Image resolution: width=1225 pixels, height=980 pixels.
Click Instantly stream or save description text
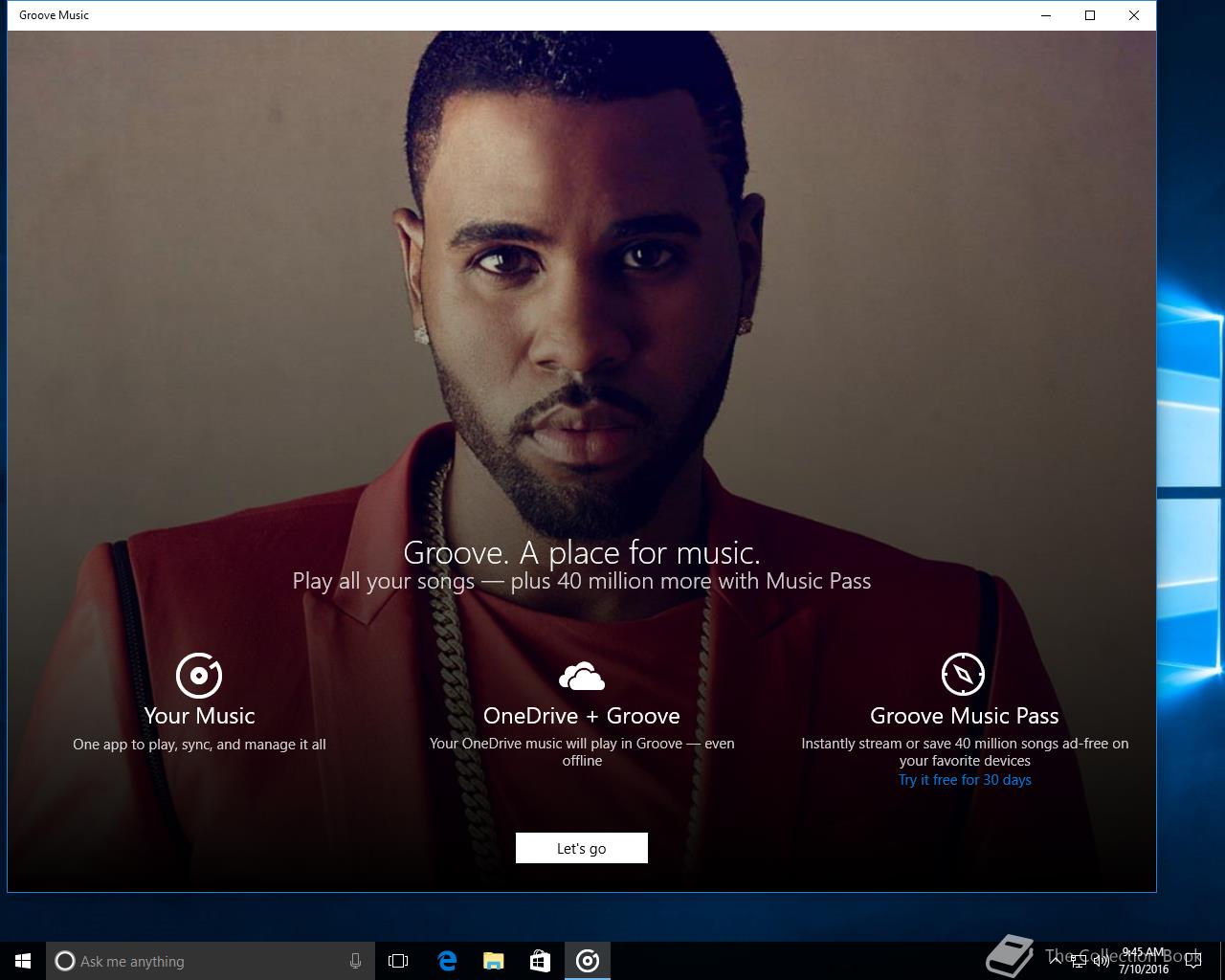[965, 752]
